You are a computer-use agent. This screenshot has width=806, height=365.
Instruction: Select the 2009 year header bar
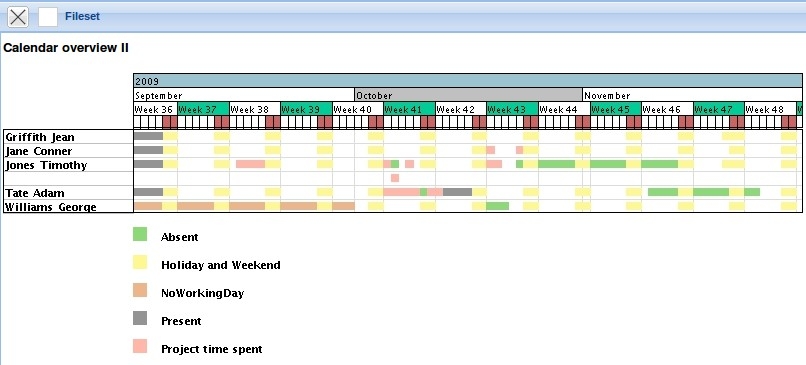click(x=468, y=81)
